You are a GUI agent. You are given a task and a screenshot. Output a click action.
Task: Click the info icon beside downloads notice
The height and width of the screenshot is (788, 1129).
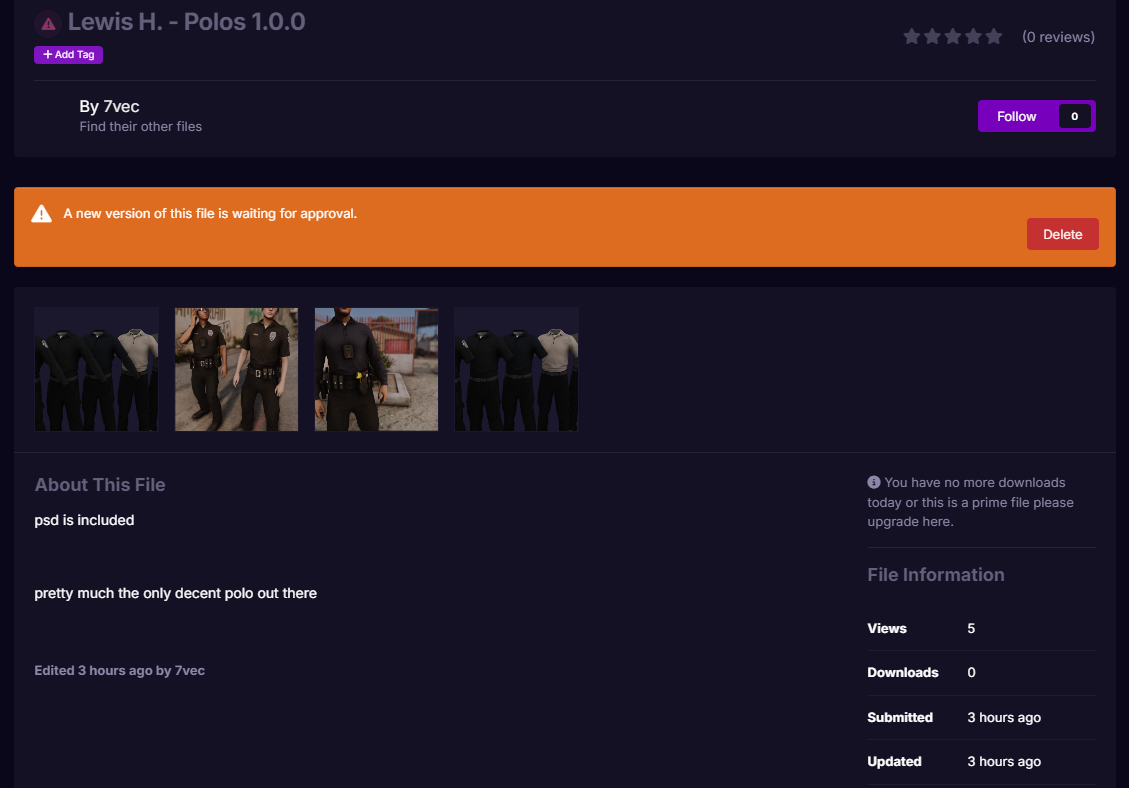[874, 482]
